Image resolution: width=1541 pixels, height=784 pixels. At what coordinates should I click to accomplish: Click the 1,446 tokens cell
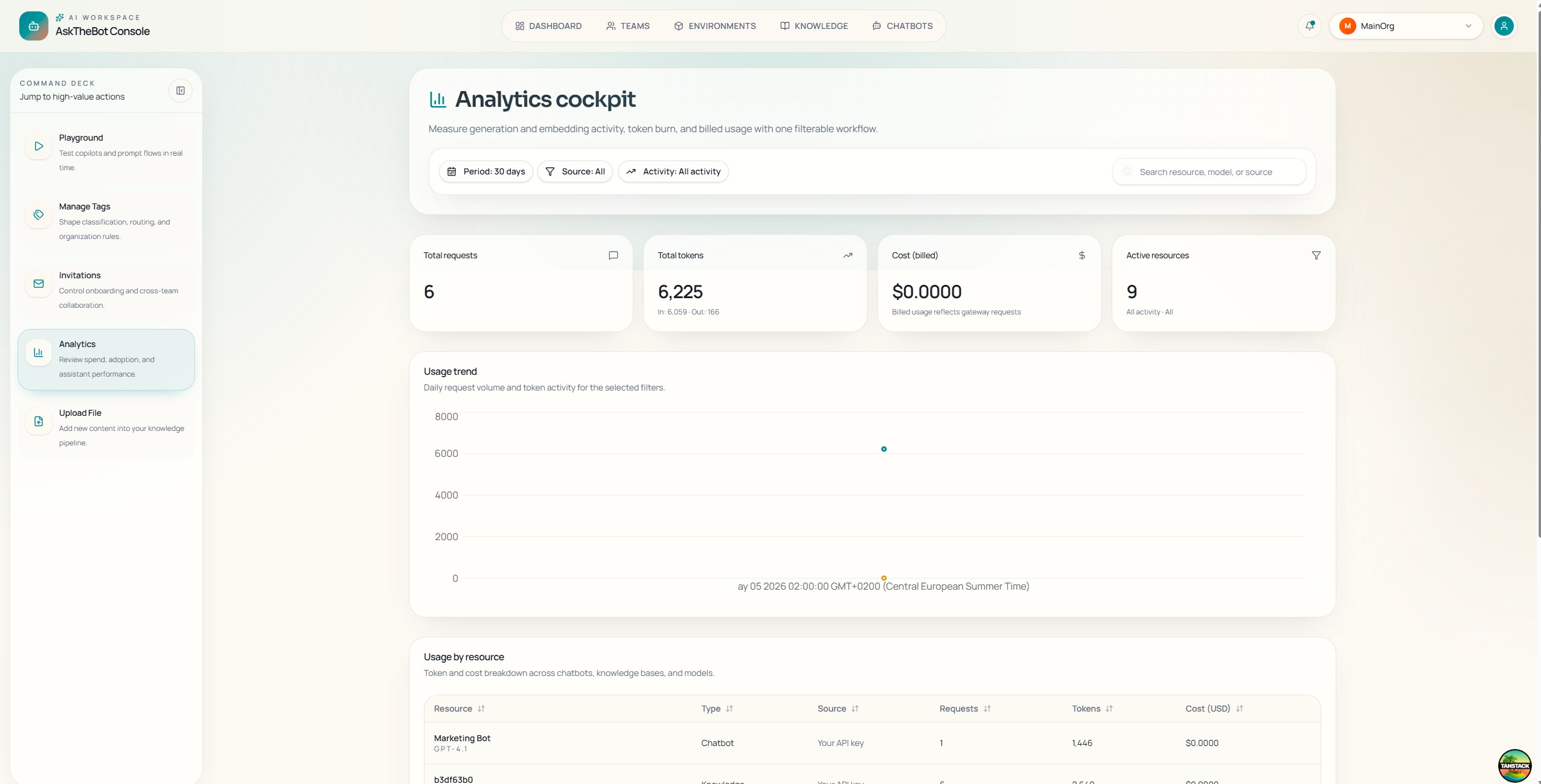pyautogui.click(x=1081, y=743)
